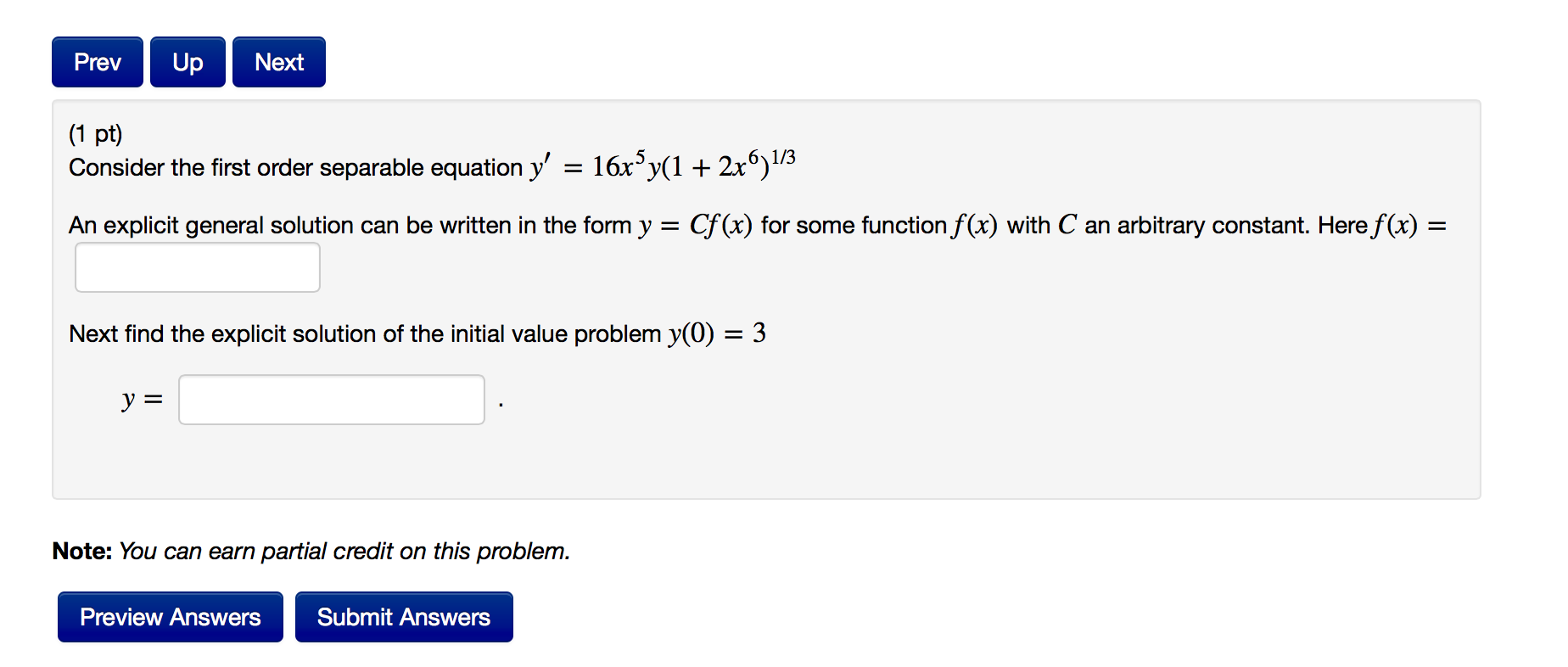Click the y = Cf(x) expression

695,226
